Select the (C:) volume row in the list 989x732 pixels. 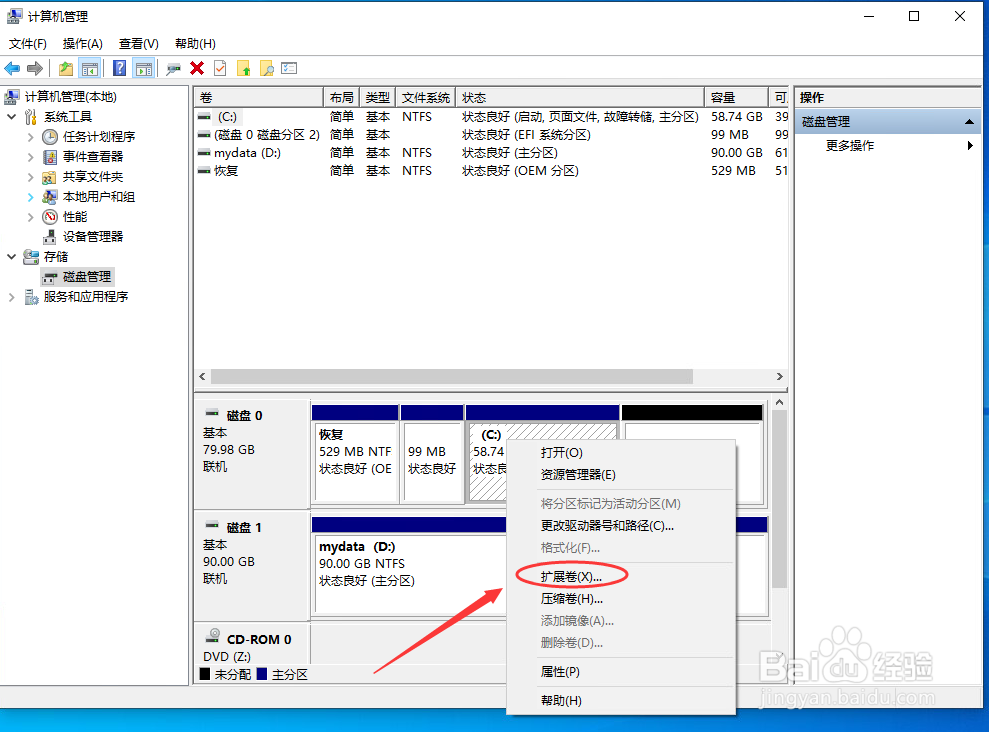[x=492, y=117]
